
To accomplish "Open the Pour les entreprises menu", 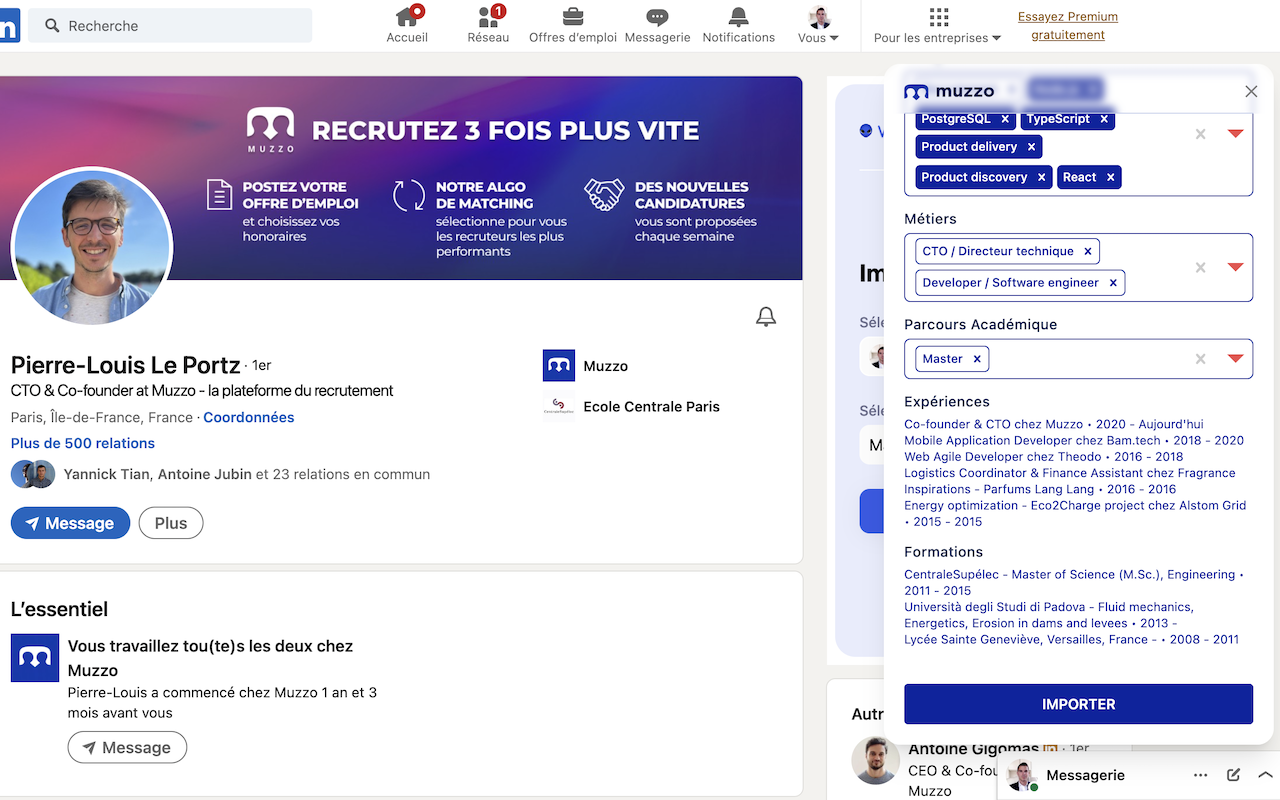I will 938,25.
